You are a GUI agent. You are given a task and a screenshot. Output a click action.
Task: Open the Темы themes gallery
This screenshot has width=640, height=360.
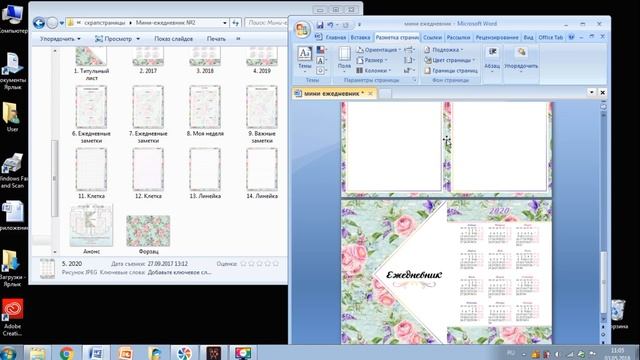tap(304, 60)
